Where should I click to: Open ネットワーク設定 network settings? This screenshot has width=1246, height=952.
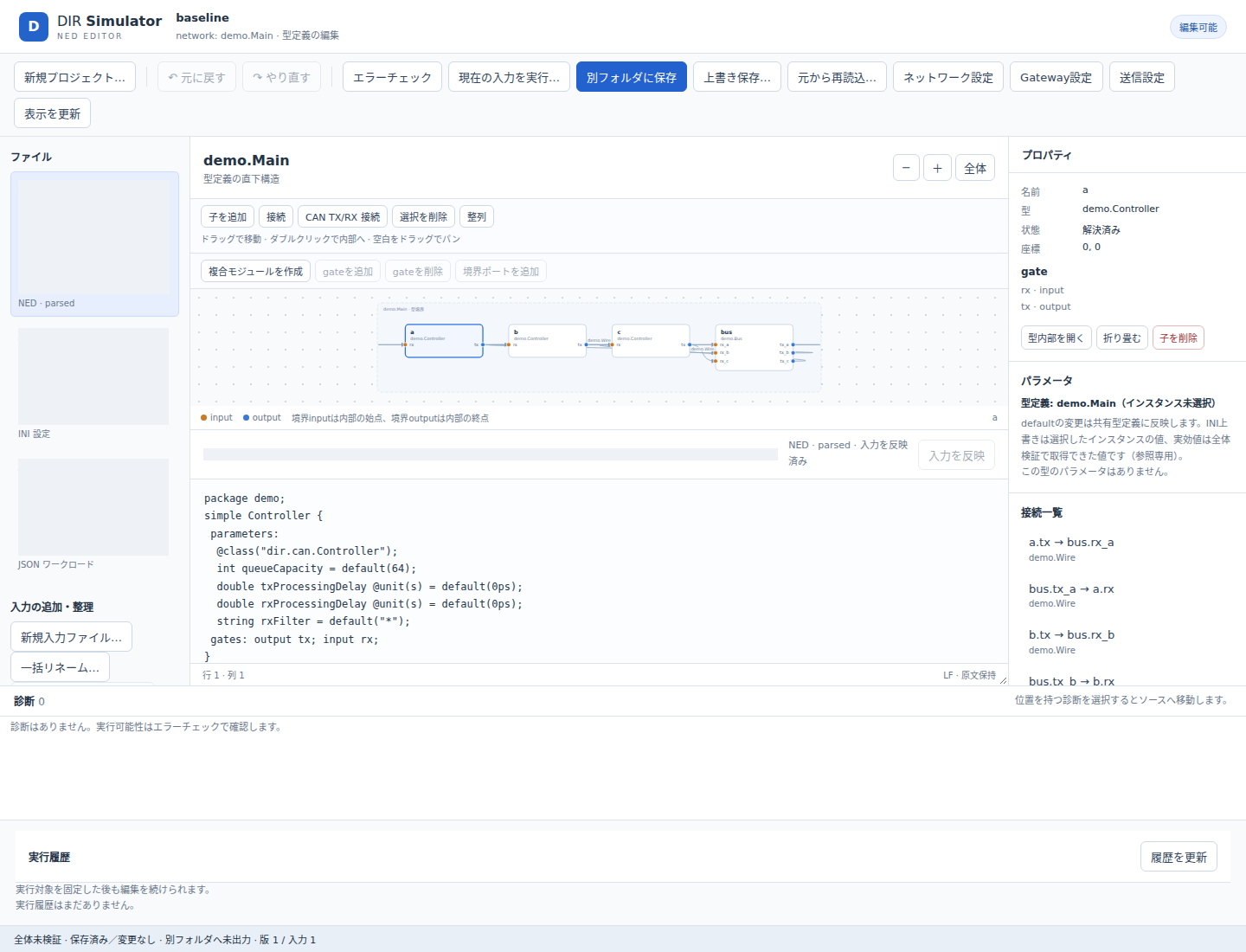click(948, 77)
